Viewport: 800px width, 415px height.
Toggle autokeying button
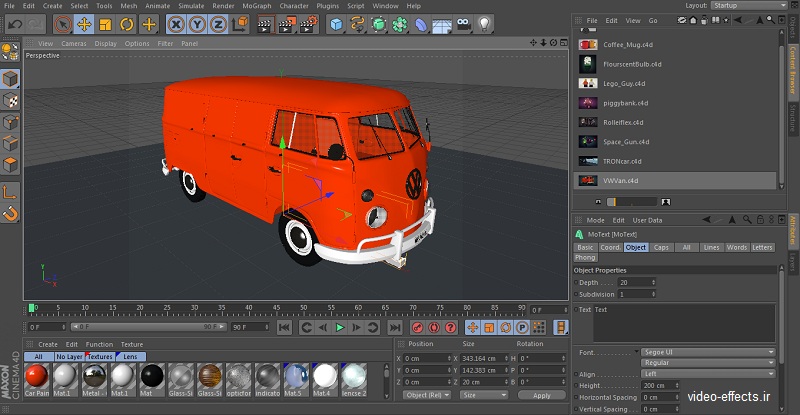coord(434,328)
